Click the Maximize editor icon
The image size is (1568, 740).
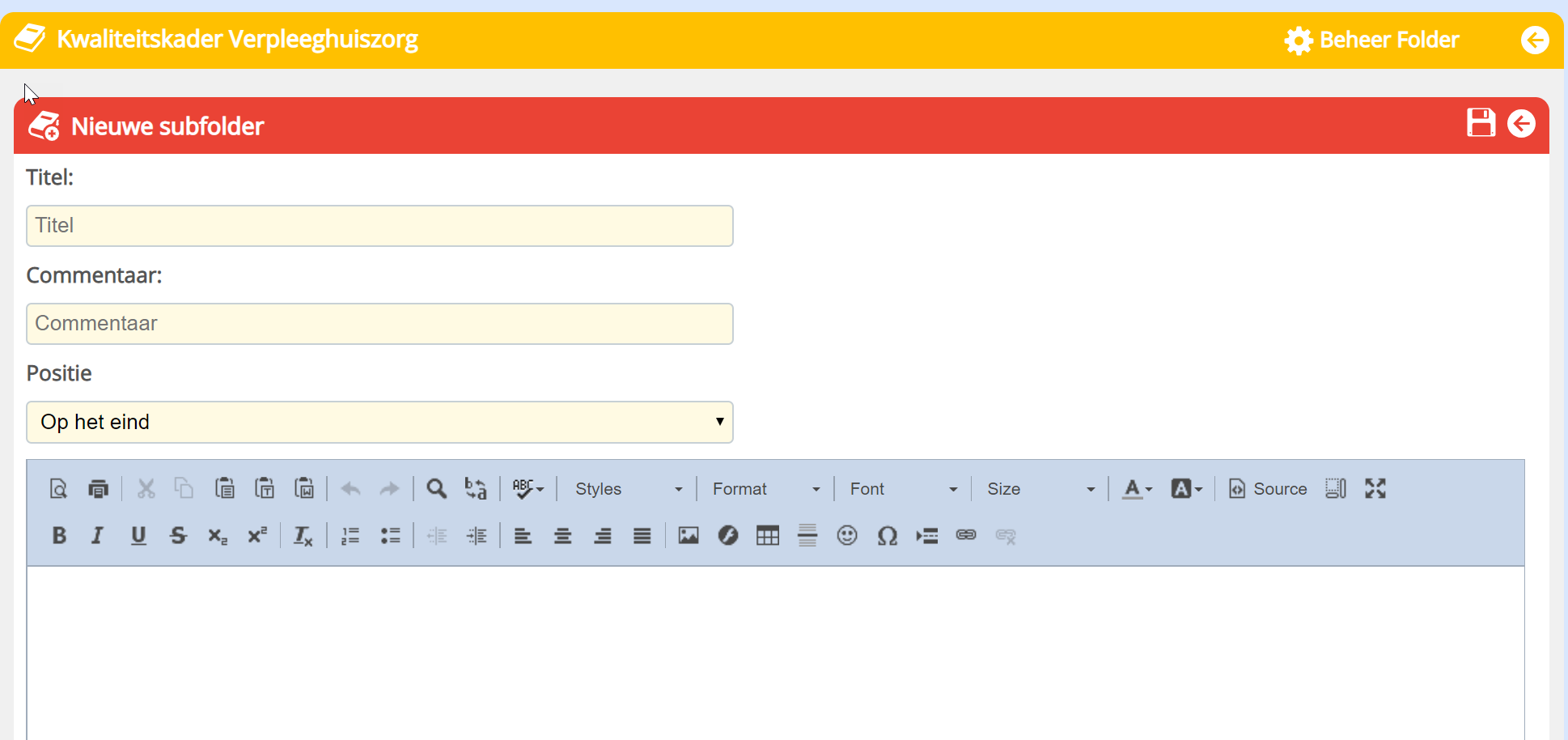pyautogui.click(x=1375, y=489)
